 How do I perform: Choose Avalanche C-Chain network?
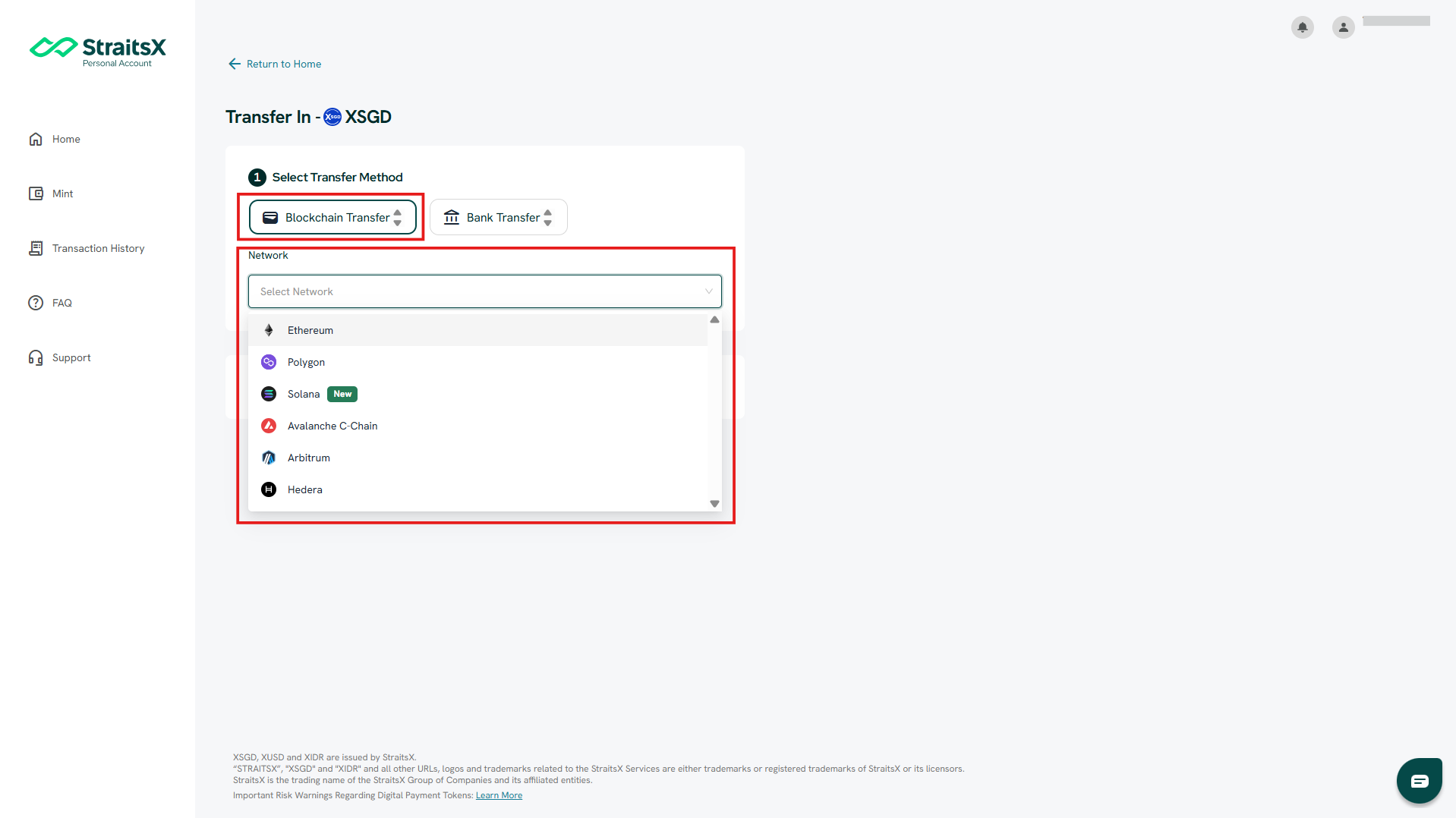point(478,426)
